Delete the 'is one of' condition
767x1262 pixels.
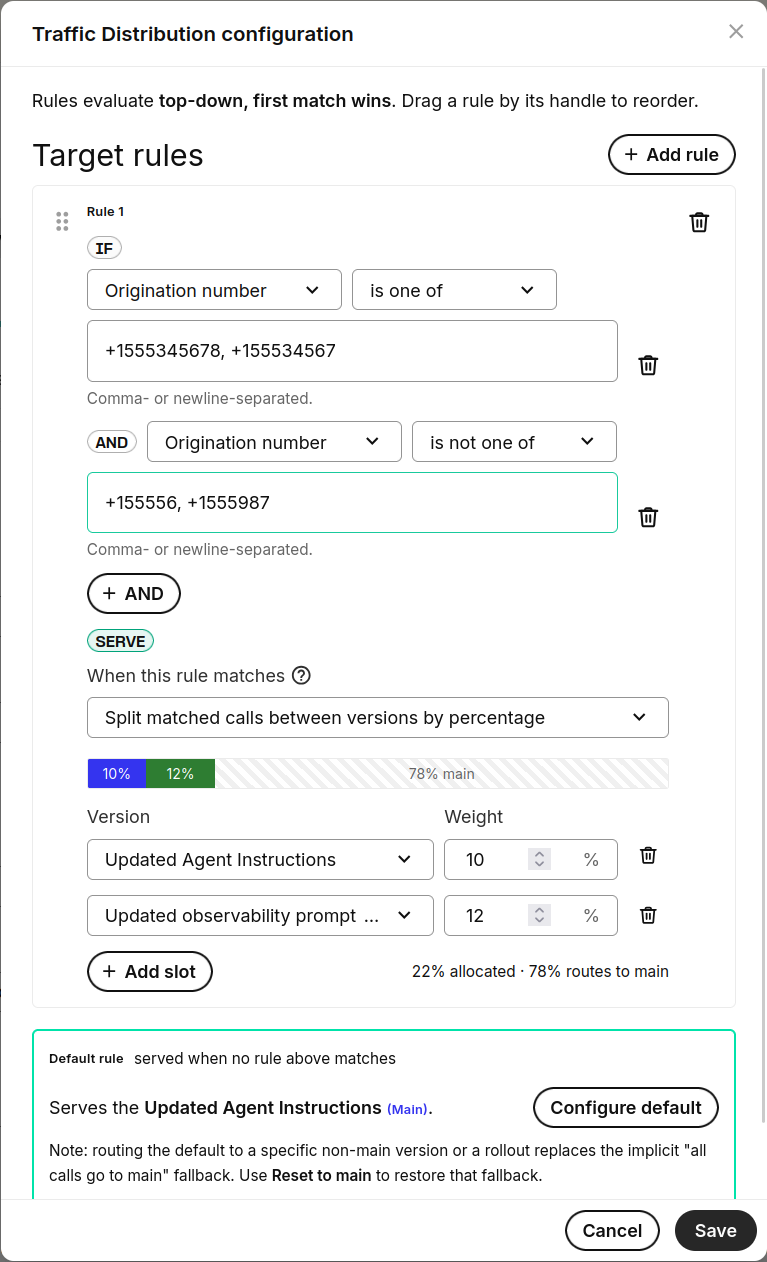(648, 365)
